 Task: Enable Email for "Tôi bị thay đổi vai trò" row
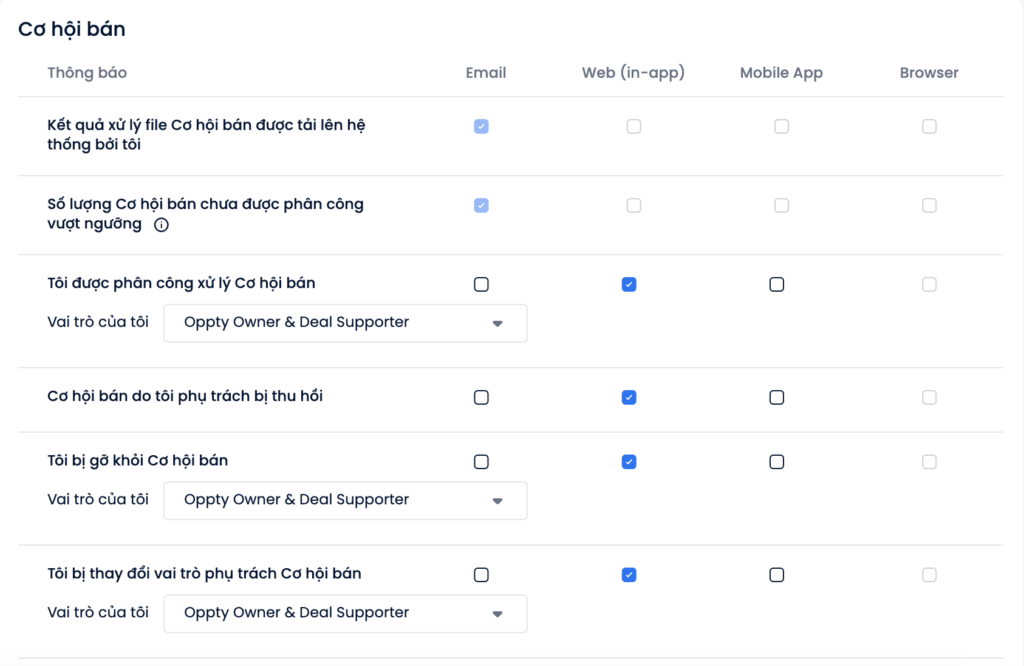coord(481,575)
